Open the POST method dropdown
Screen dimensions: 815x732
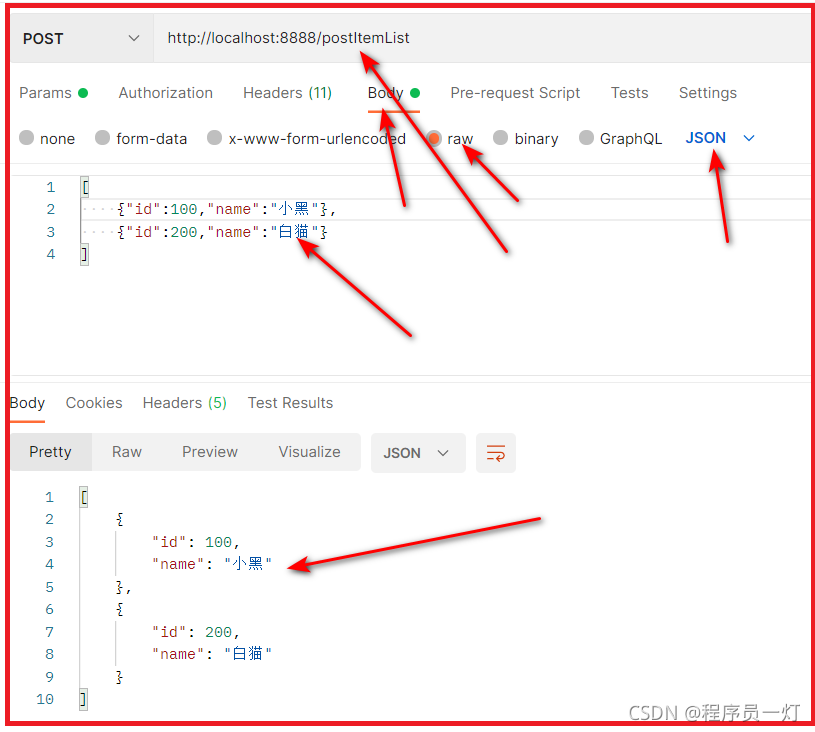(80, 38)
